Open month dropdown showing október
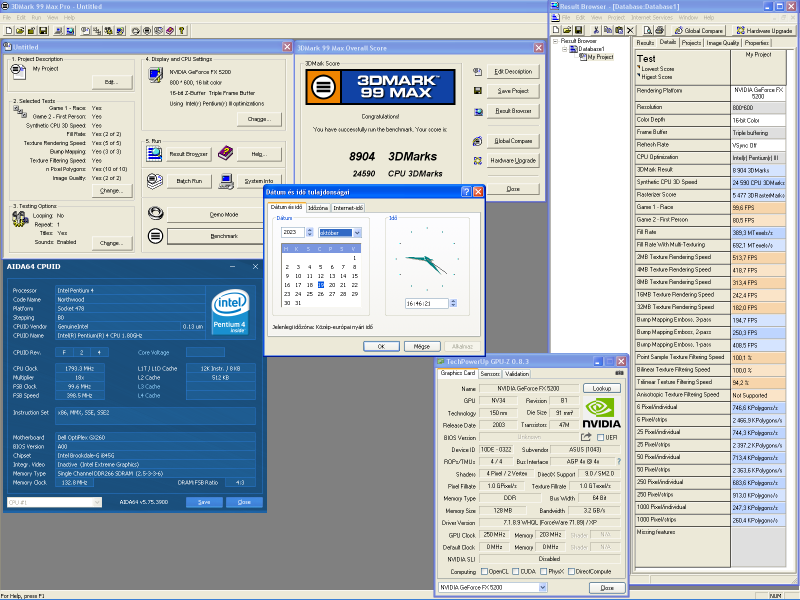 point(357,233)
